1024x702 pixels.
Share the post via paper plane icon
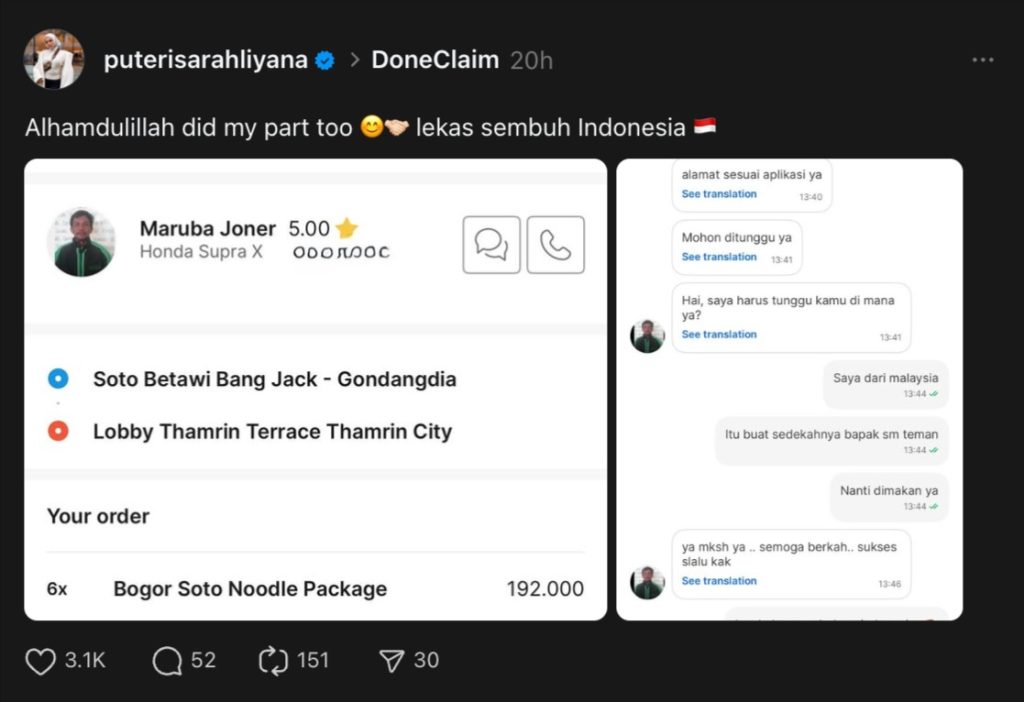pyautogui.click(x=391, y=661)
